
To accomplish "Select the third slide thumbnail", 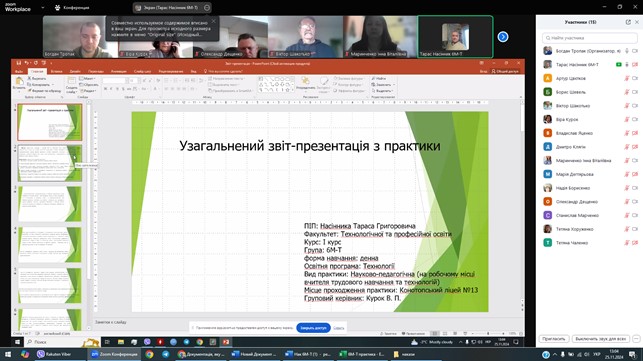I will 50,204.
